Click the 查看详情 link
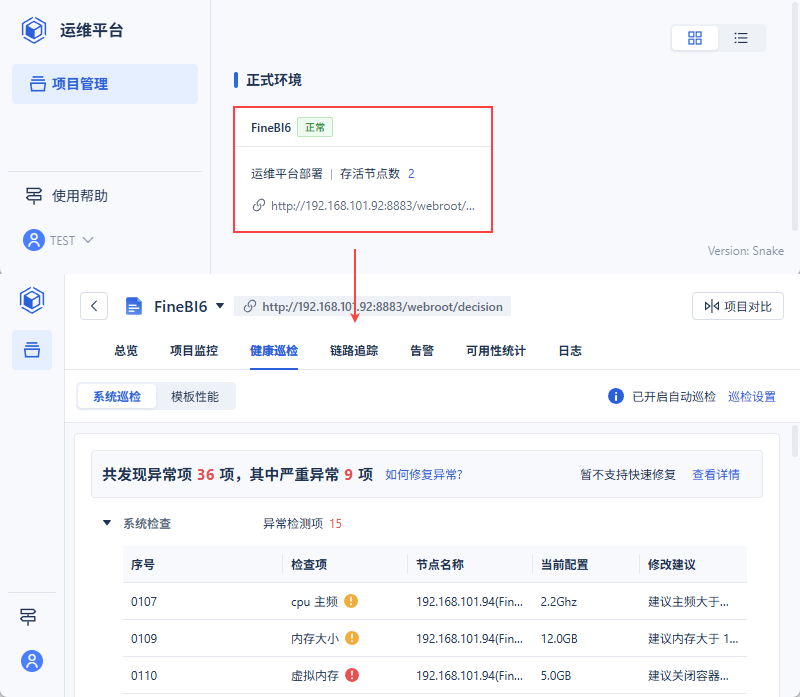Viewport: 800px width, 697px height. 716,475
